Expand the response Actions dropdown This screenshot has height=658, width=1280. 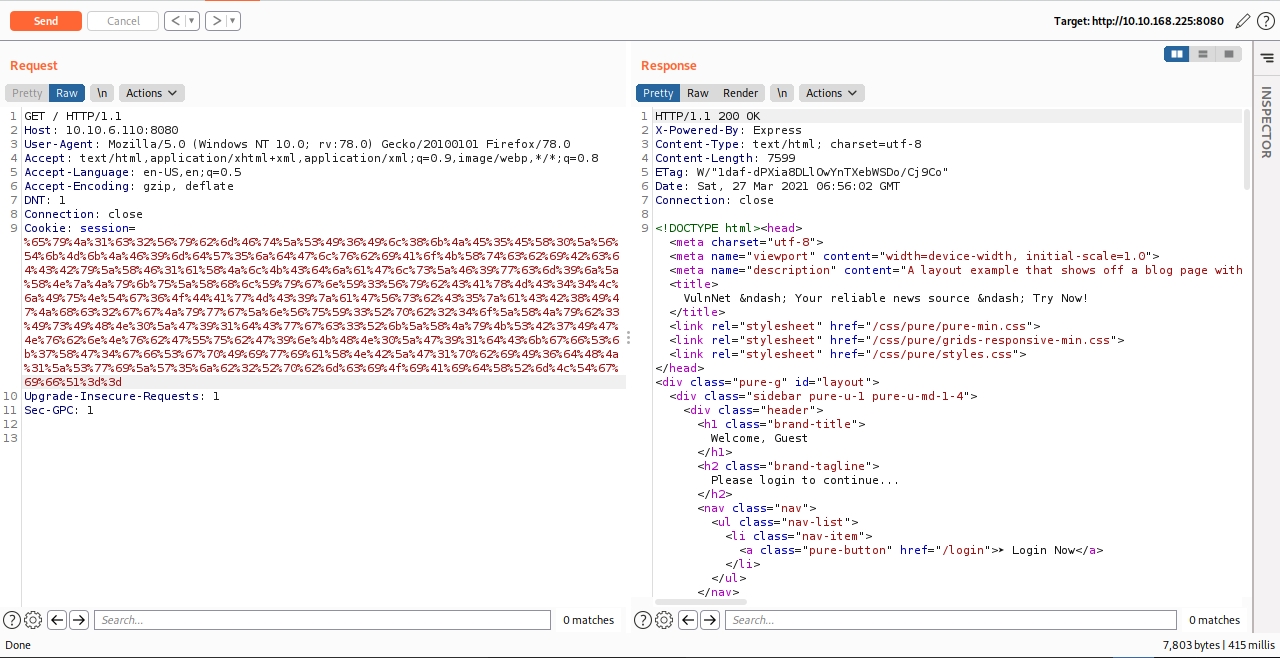[x=831, y=93]
